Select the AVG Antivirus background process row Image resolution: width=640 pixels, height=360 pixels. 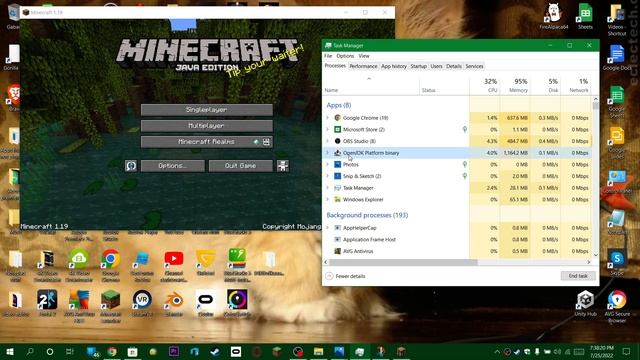tap(457, 251)
